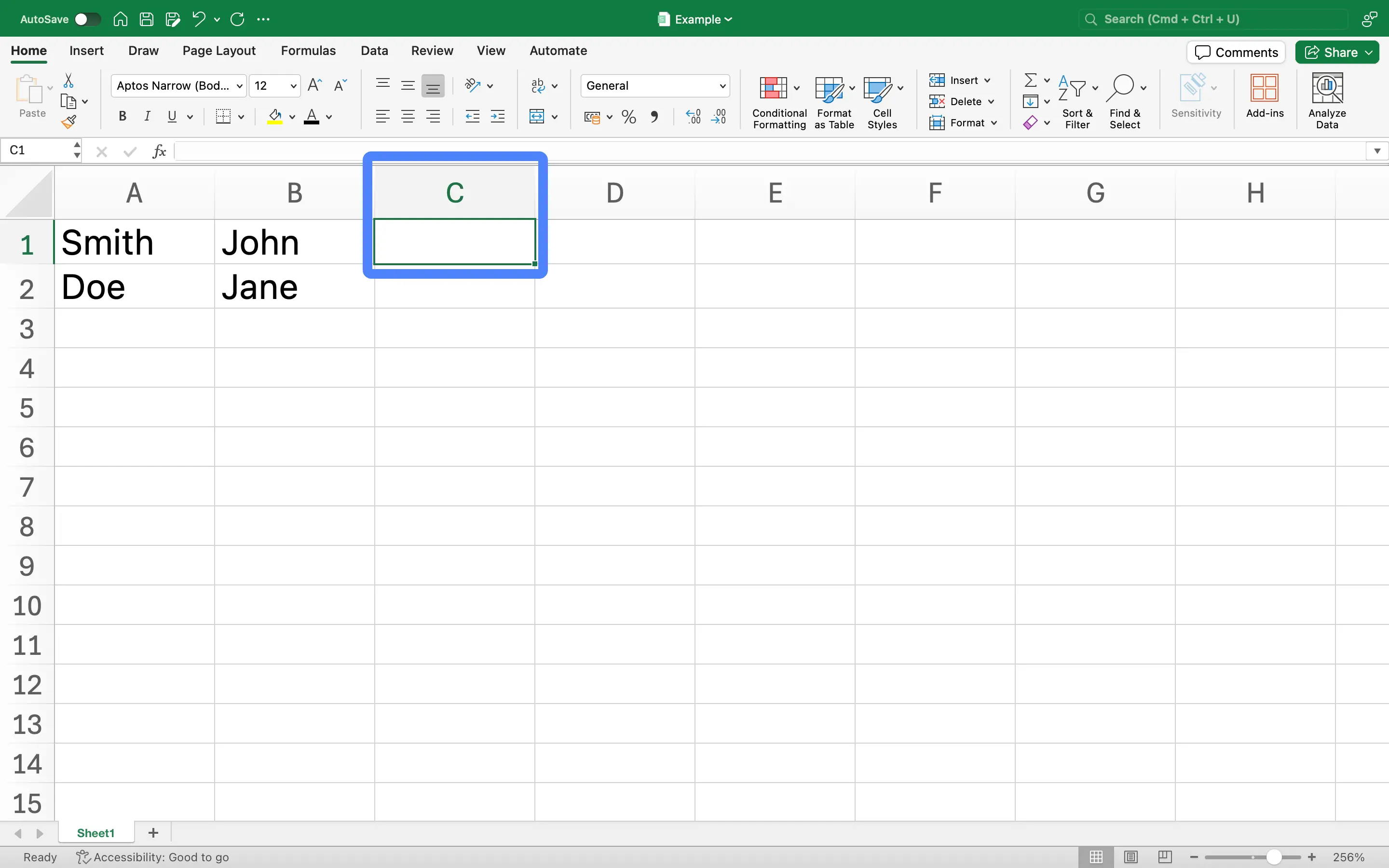Select the Sheet1 sheet tab

96,833
